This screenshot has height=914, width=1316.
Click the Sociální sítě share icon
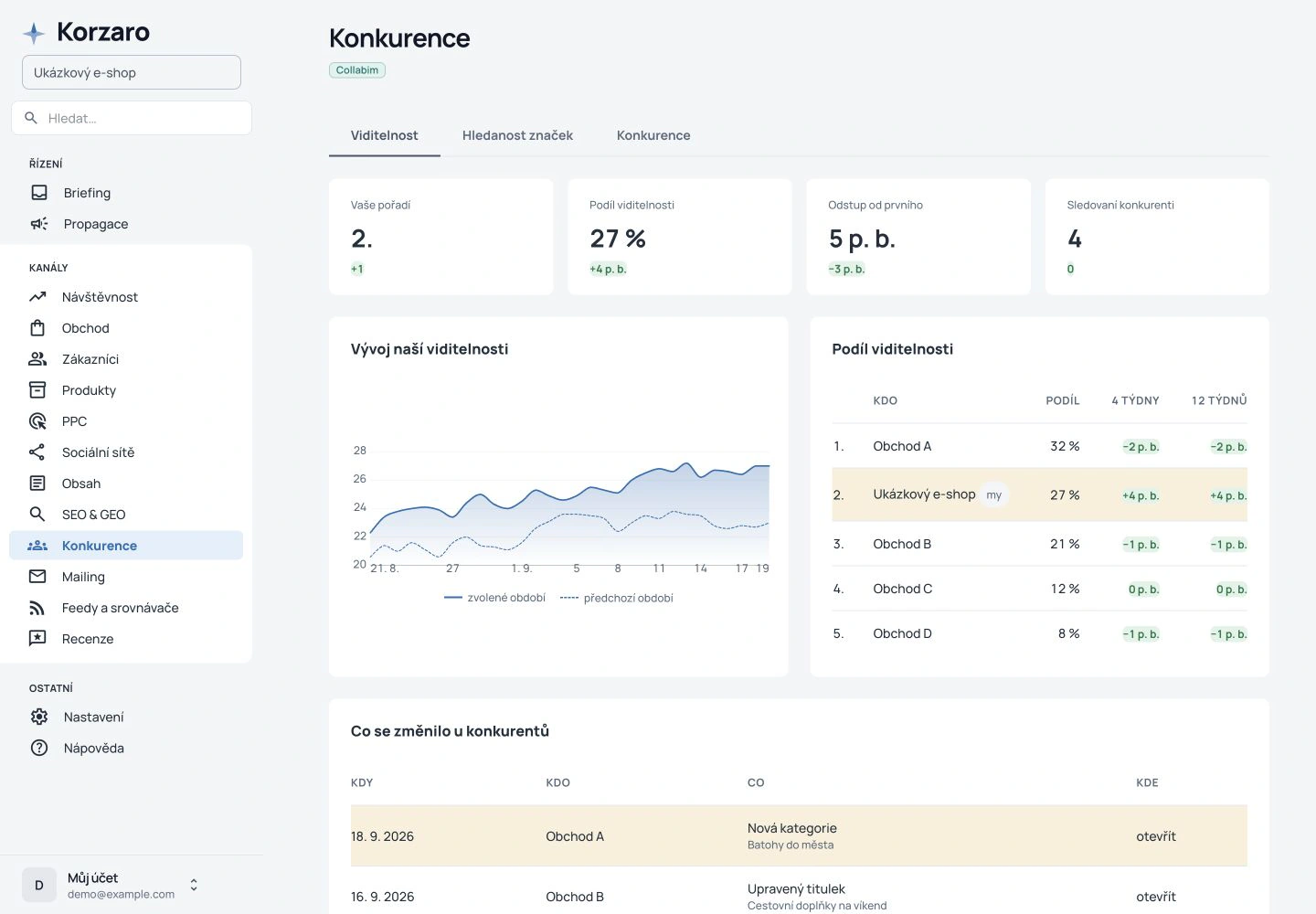click(x=37, y=452)
